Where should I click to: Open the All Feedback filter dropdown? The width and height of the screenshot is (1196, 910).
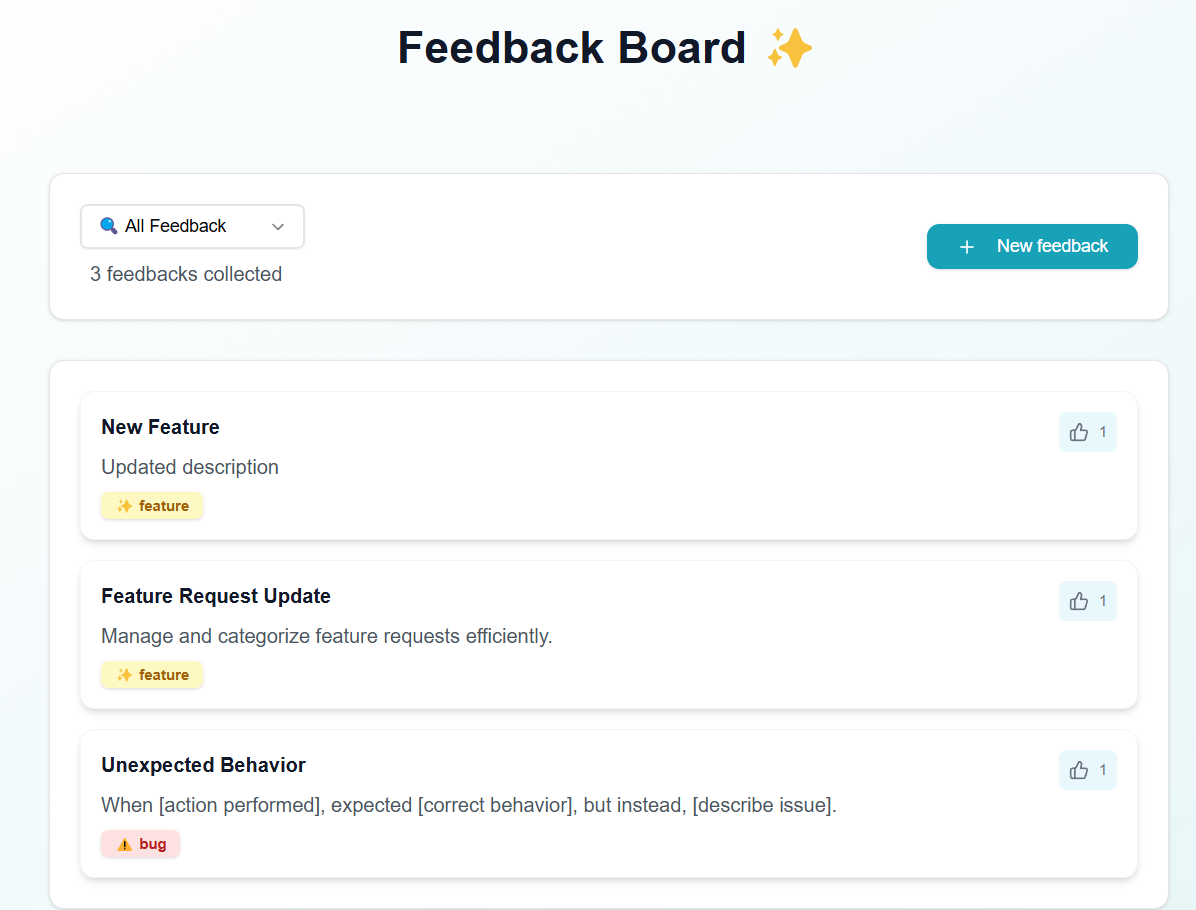click(x=192, y=226)
